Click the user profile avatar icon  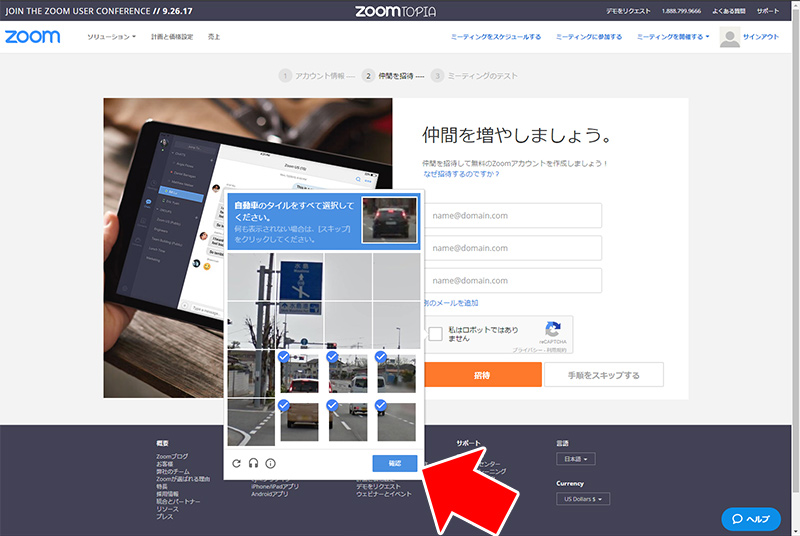[730, 37]
